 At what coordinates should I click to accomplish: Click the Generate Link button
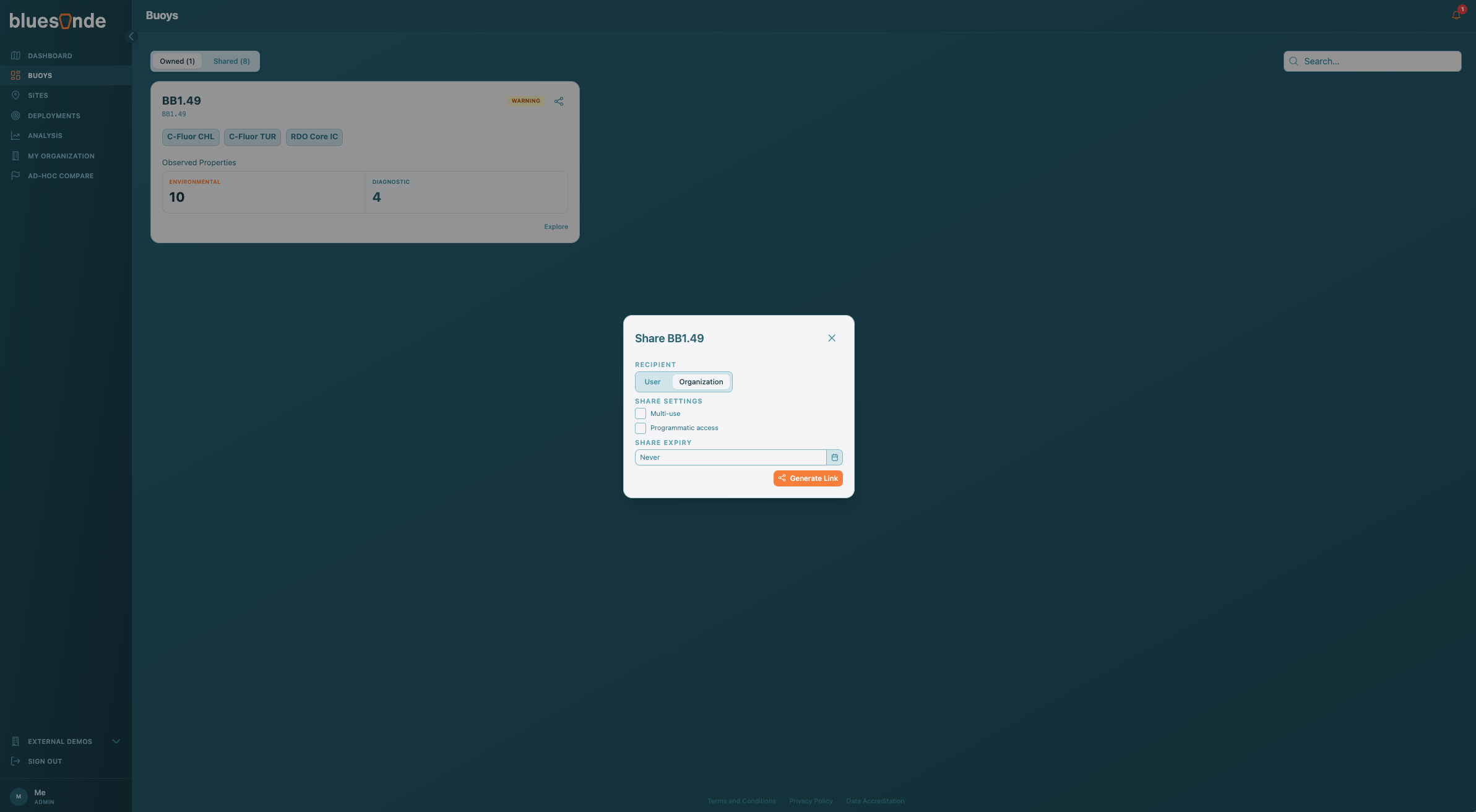[808, 478]
